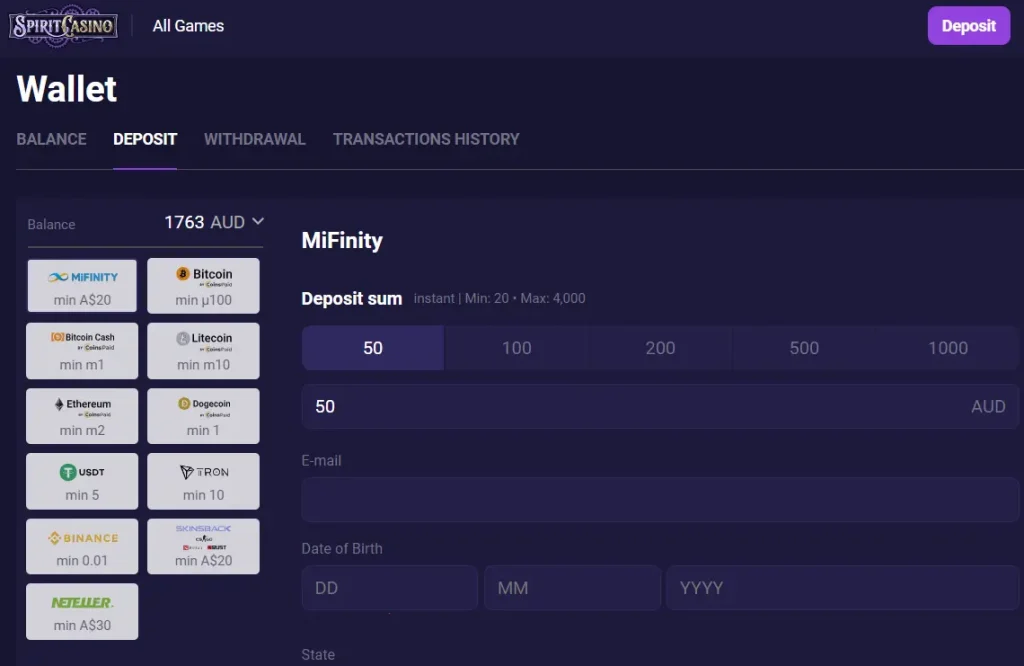This screenshot has height=666, width=1024.
Task: Pick the Ethereum payment method
Action: pyautogui.click(x=82, y=416)
